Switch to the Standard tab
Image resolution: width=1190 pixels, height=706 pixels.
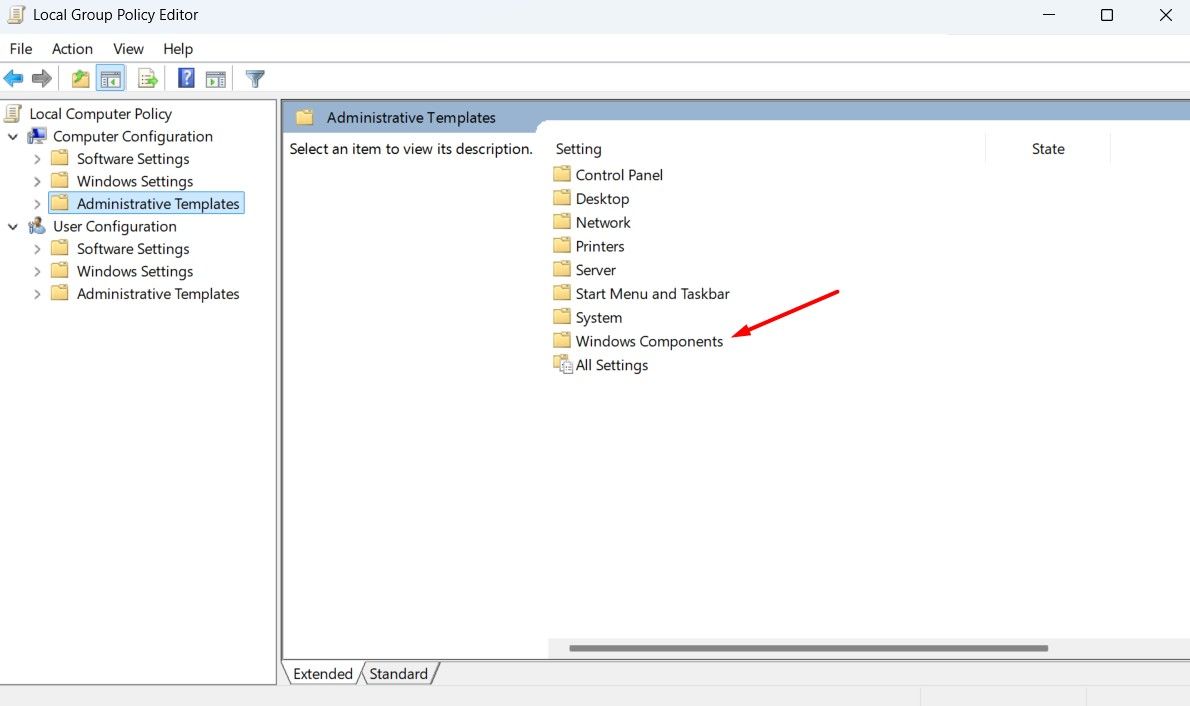pyautogui.click(x=398, y=673)
